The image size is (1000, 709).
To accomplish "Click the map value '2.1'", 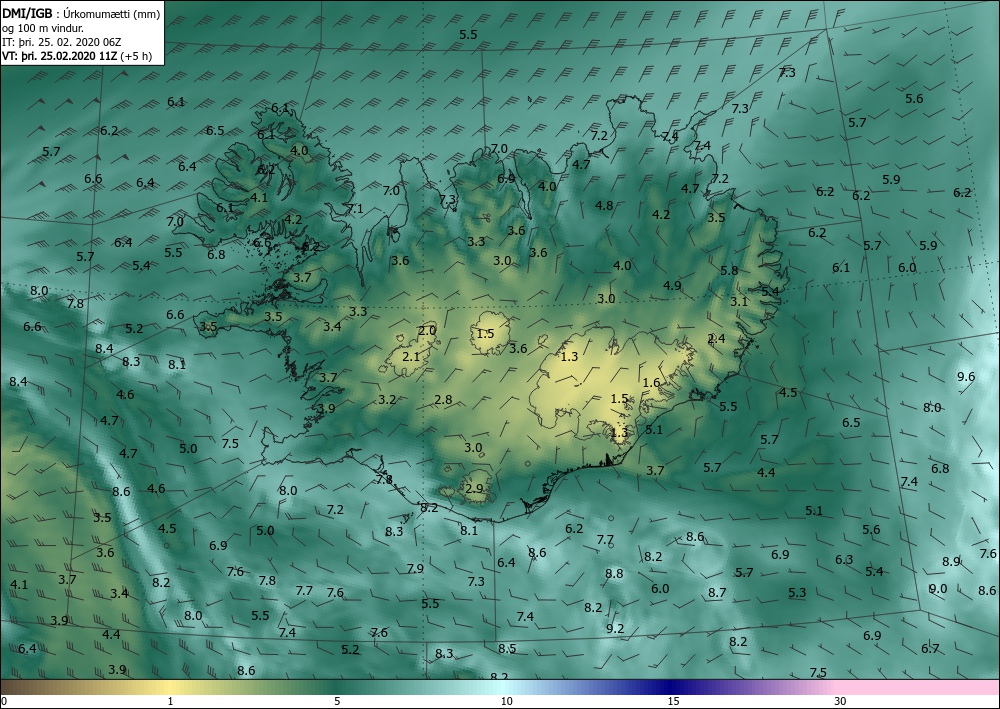I will tap(411, 356).
